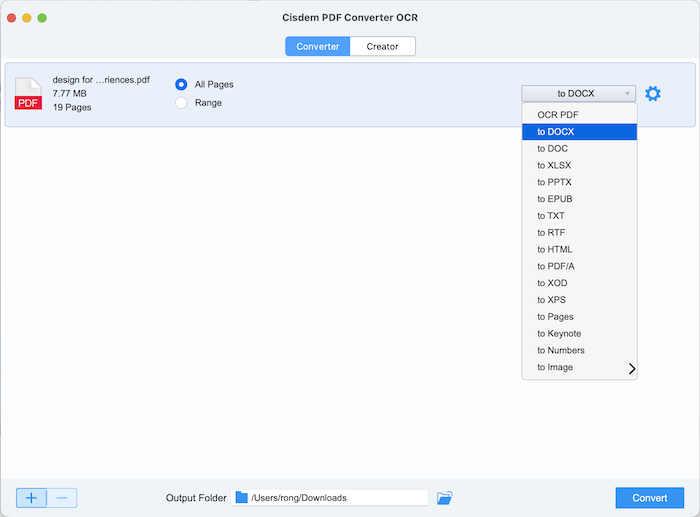The image size is (700, 517).
Task: Choose to TXT output format
Action: 579,216
